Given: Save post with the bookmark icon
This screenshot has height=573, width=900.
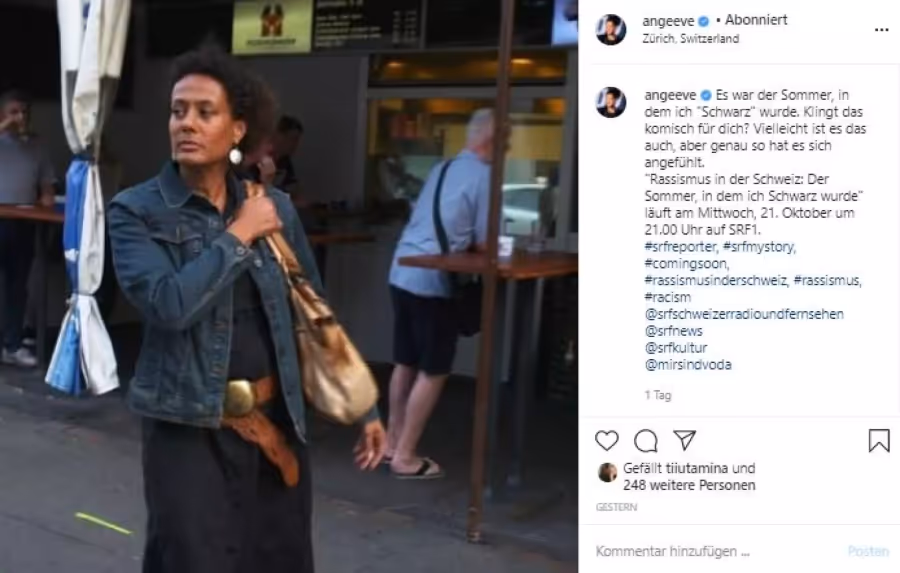Looking at the screenshot, I should click(879, 441).
